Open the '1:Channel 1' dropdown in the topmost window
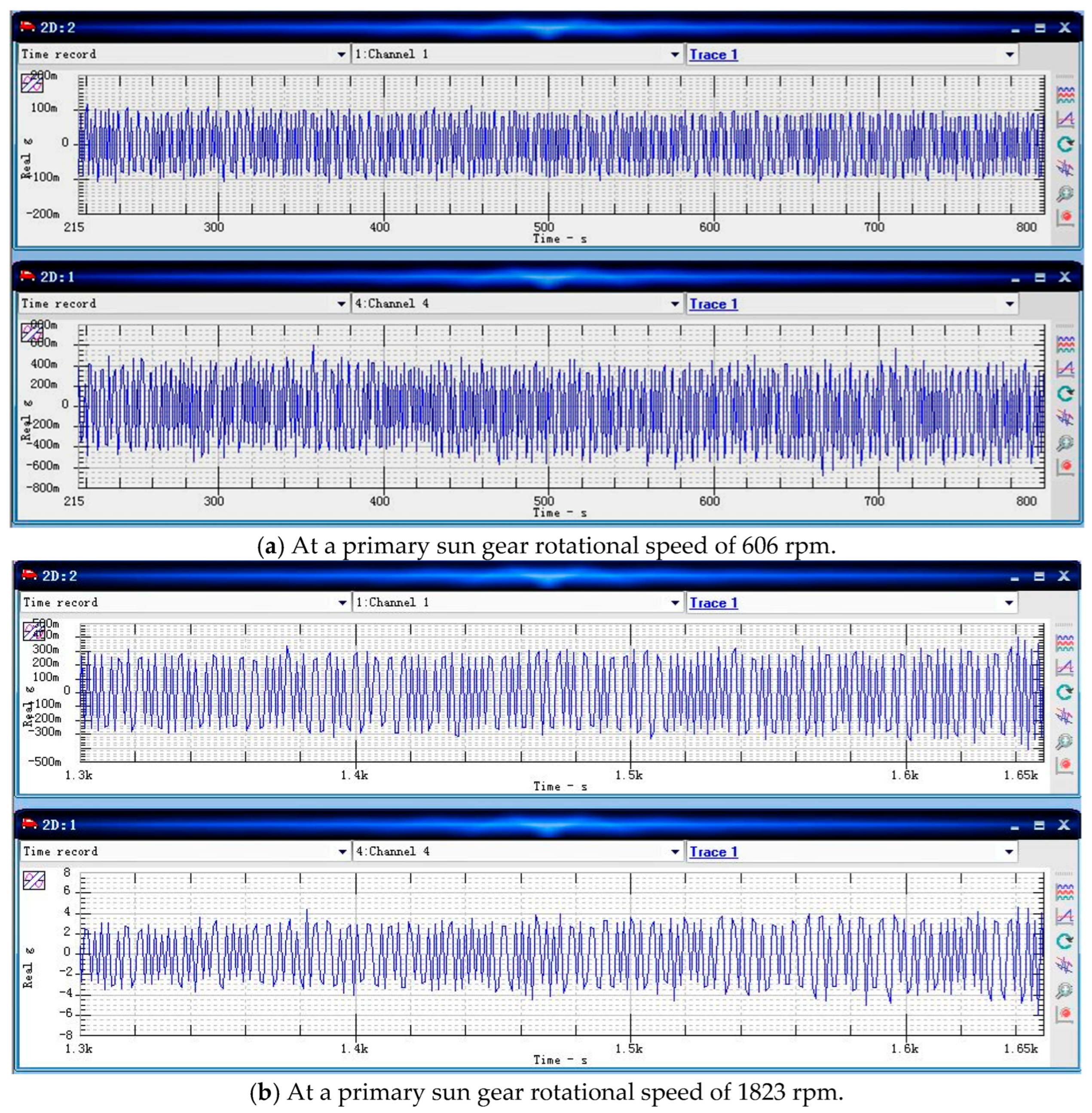This screenshot has height=1113, width=1092. click(675, 55)
